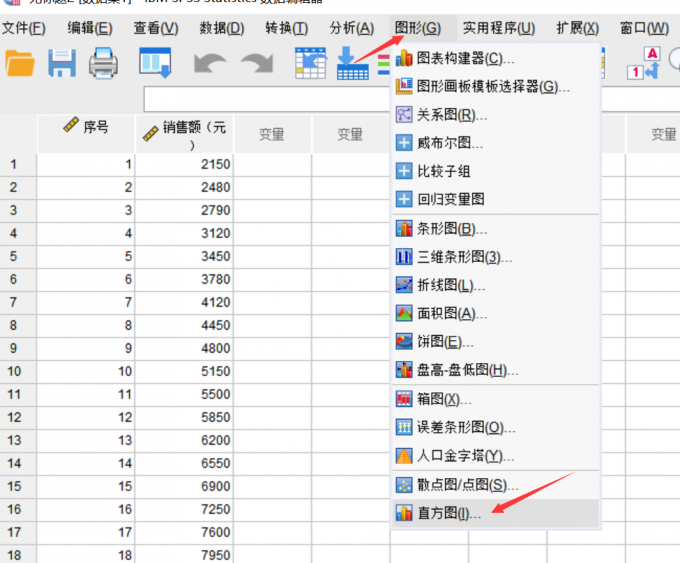Choose Bar chart (条形图) menu item
Viewport: 680px width, 563px height.
(x=496, y=229)
